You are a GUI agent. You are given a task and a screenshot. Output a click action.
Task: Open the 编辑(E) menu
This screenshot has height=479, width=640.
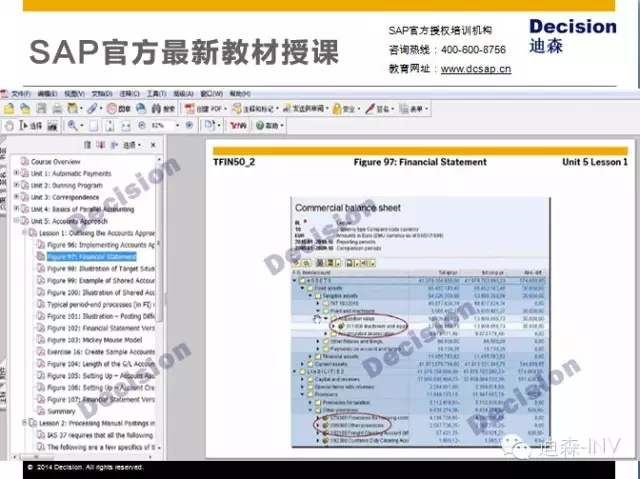point(47,94)
